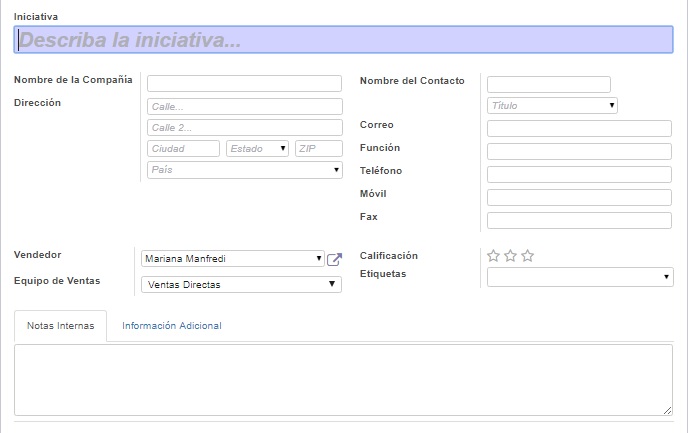
Task: Click the ZIP field
Action: (319, 149)
